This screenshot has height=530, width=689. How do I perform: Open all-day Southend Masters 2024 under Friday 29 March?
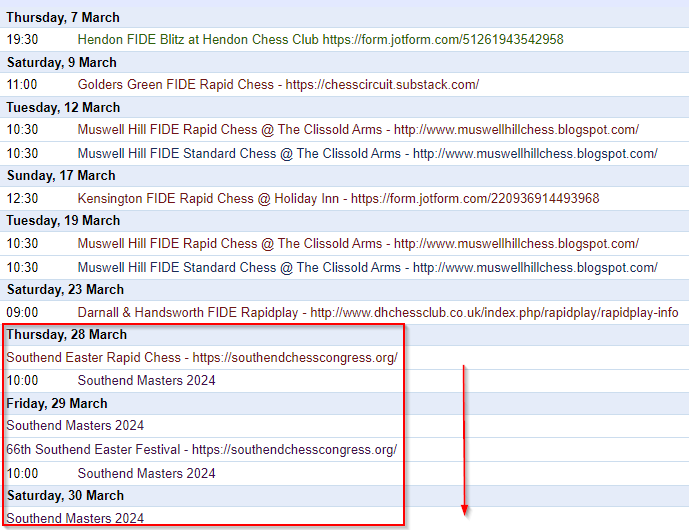point(75,425)
